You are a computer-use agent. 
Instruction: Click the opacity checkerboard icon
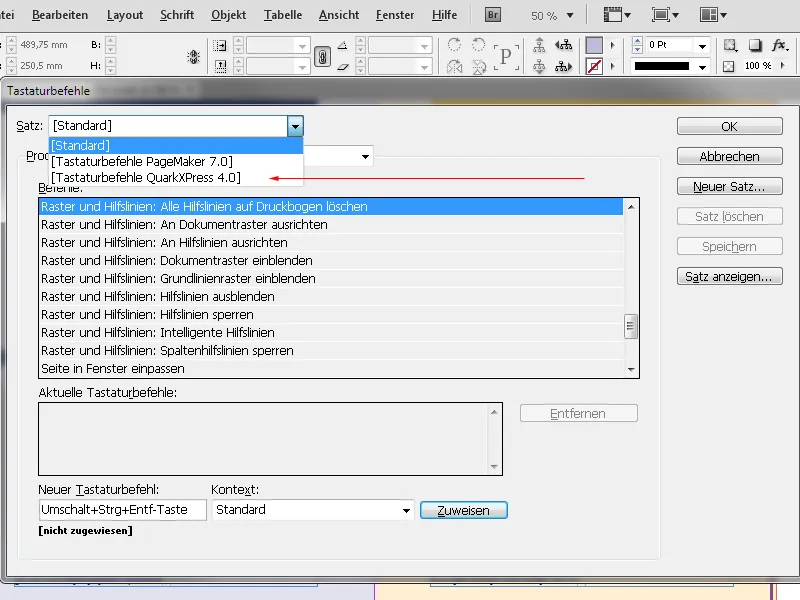[x=729, y=66]
